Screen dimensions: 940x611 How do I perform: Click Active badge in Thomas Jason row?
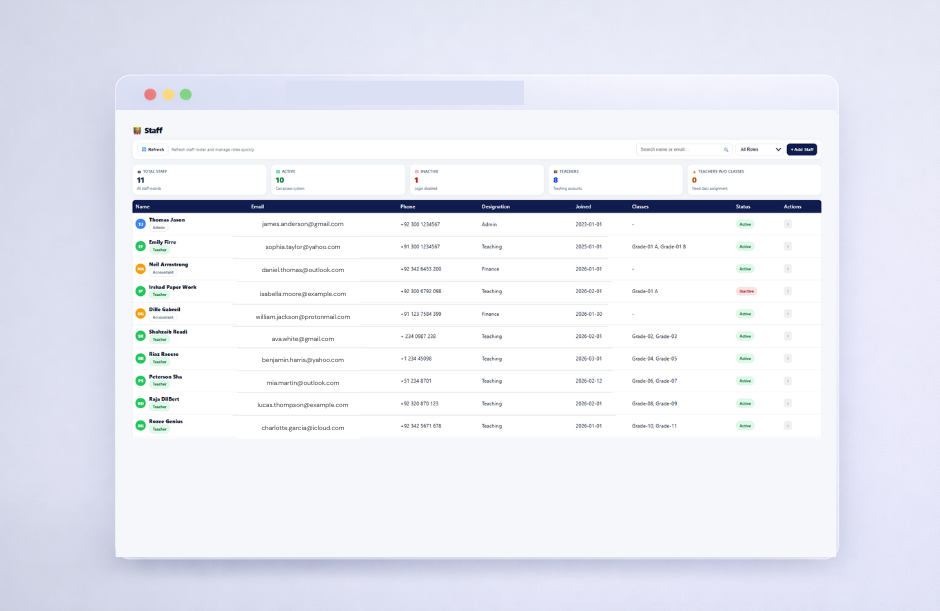click(745, 224)
